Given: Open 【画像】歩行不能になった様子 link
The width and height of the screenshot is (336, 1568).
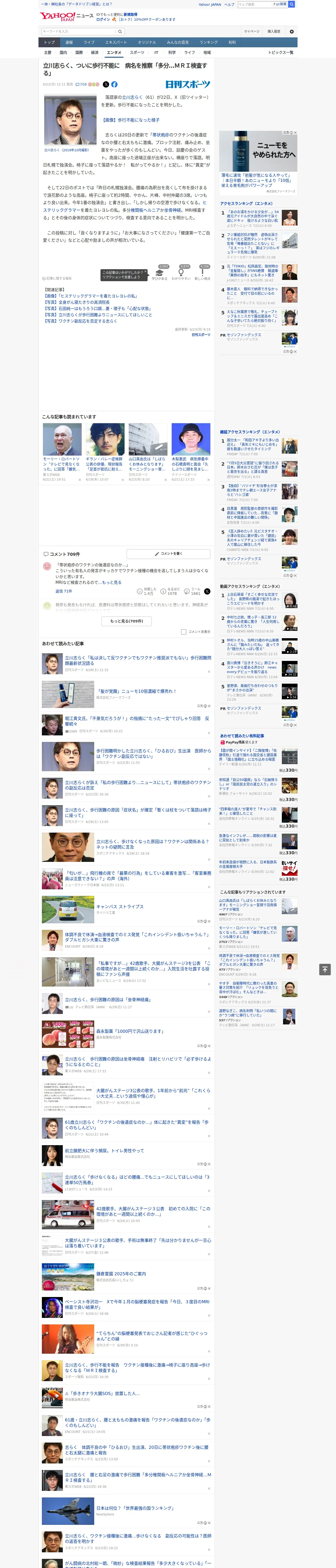Looking at the screenshot, I should (131, 120).
